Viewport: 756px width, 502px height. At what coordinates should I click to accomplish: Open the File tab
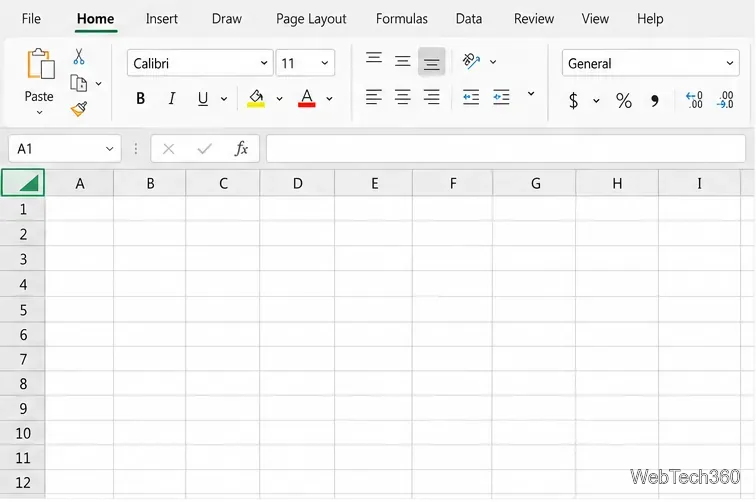click(31, 19)
